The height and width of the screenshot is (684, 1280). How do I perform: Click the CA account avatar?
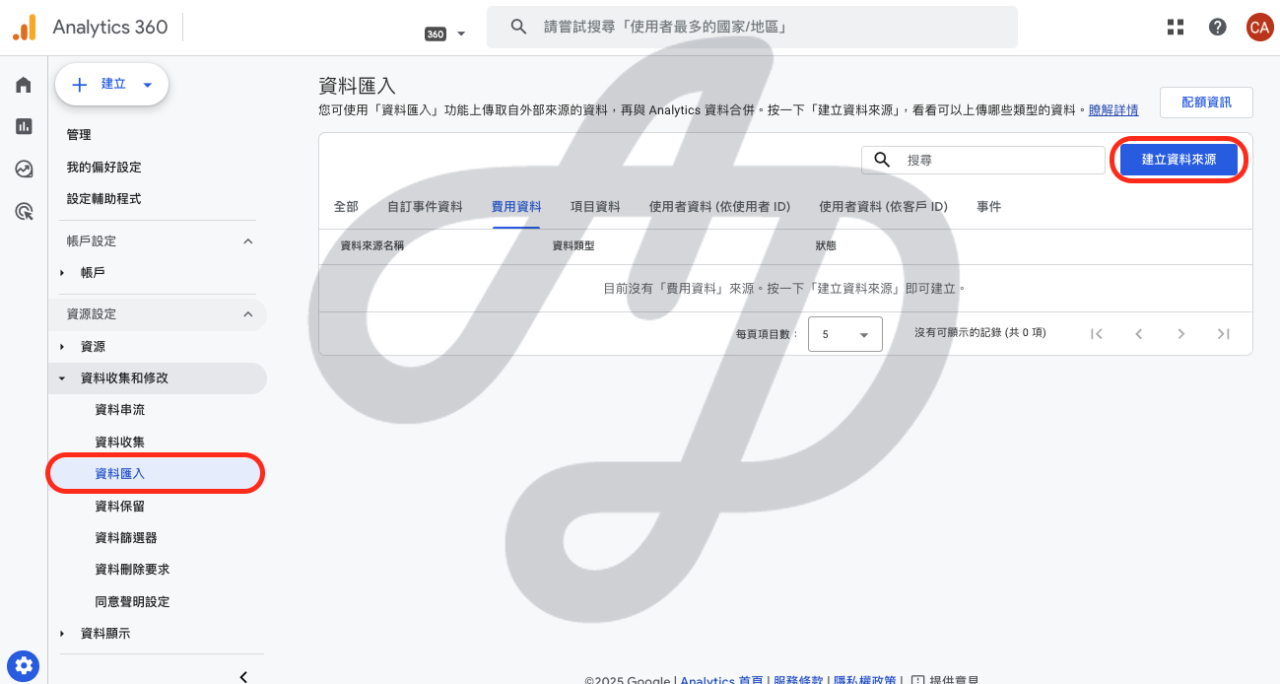1259,27
